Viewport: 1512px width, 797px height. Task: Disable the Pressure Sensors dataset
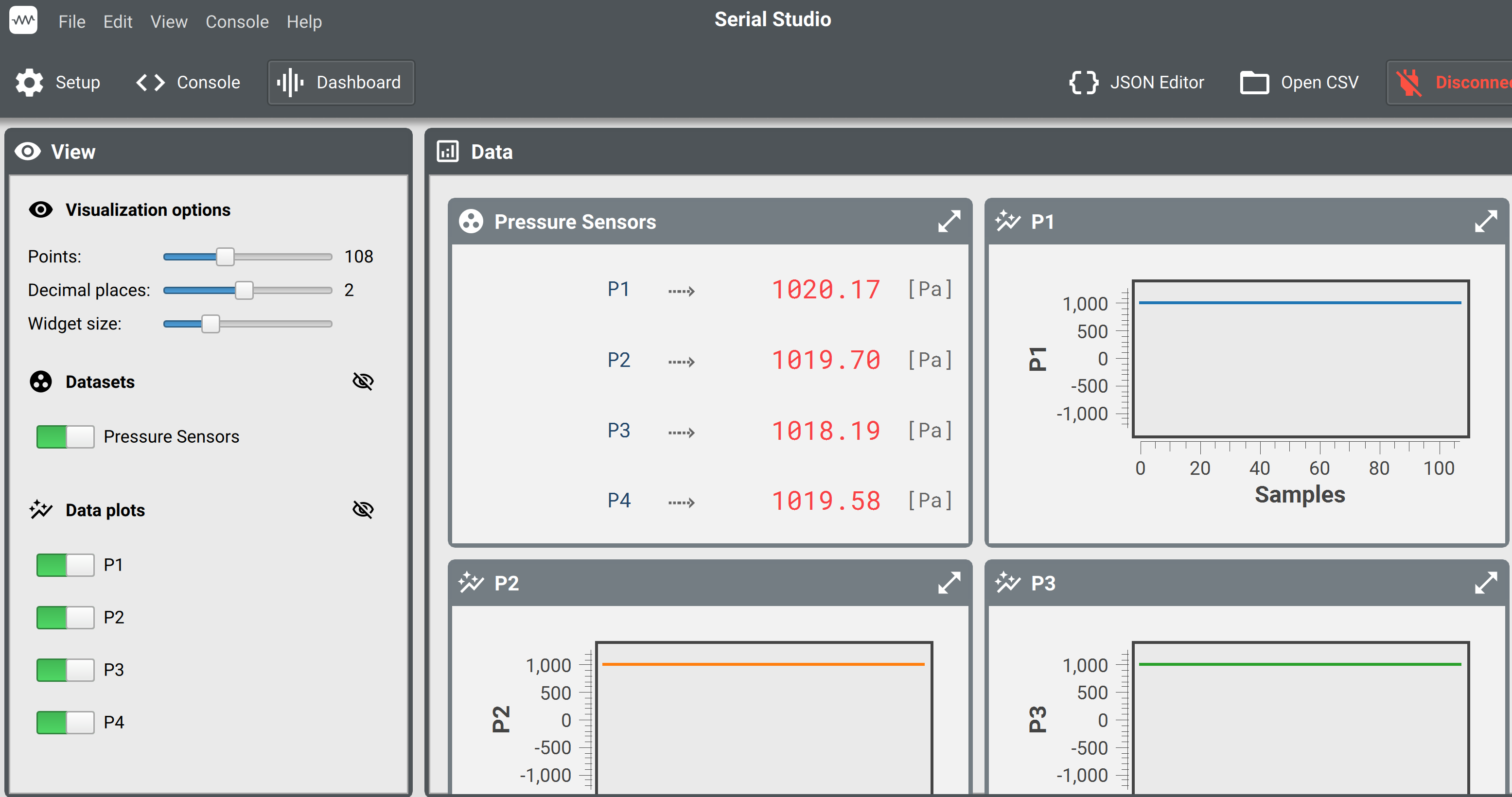point(65,436)
